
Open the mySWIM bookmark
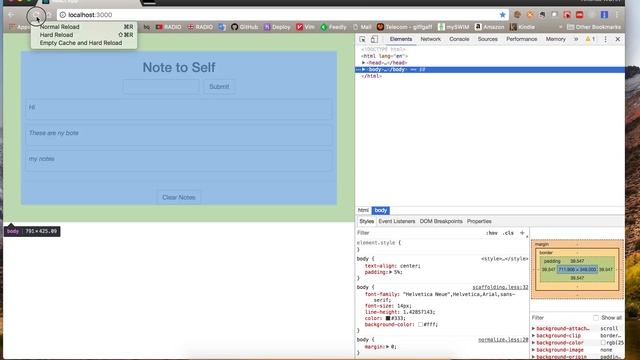click(x=453, y=27)
